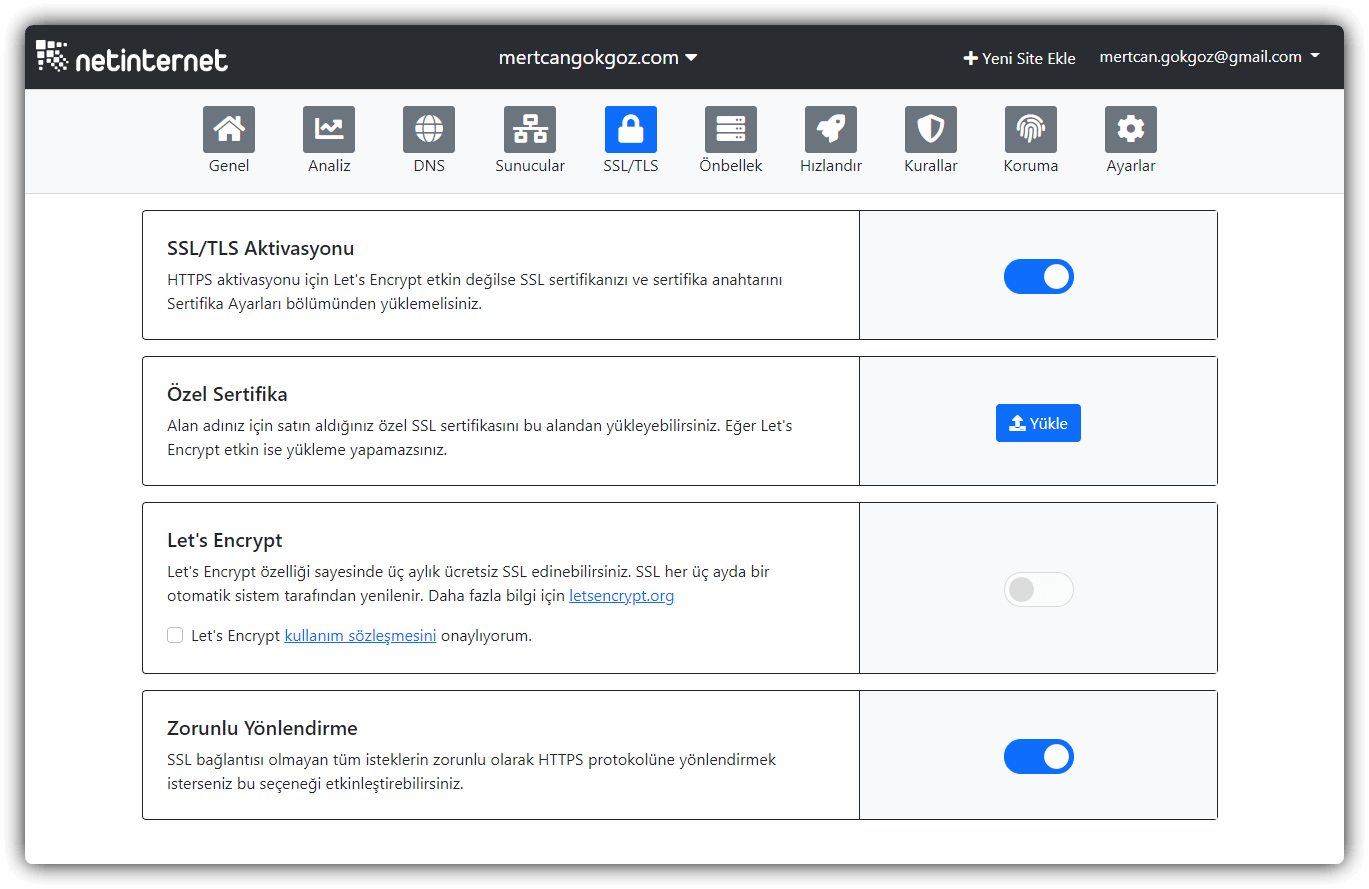
Task: Open the Önbellek server icon
Action: 731,129
